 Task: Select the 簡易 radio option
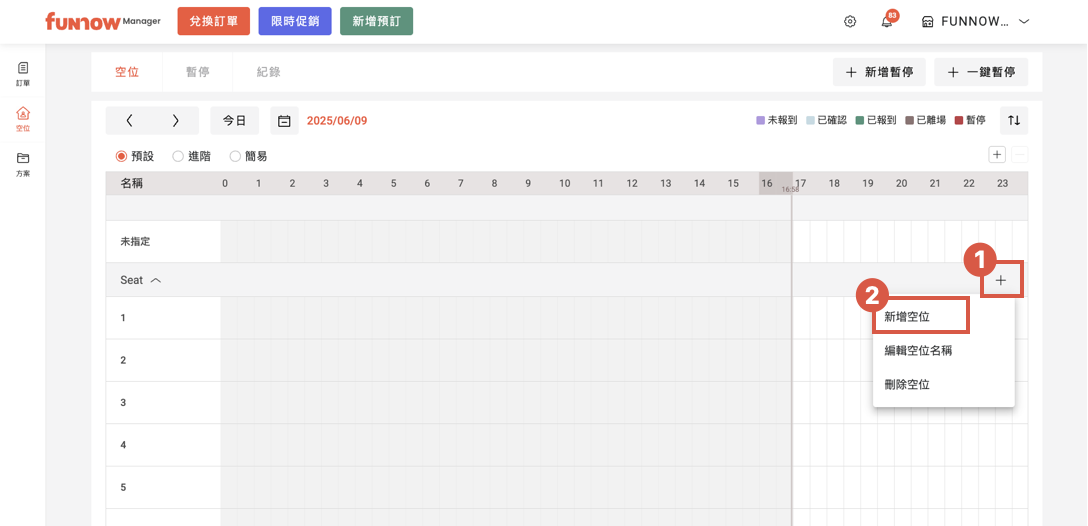tap(236, 156)
